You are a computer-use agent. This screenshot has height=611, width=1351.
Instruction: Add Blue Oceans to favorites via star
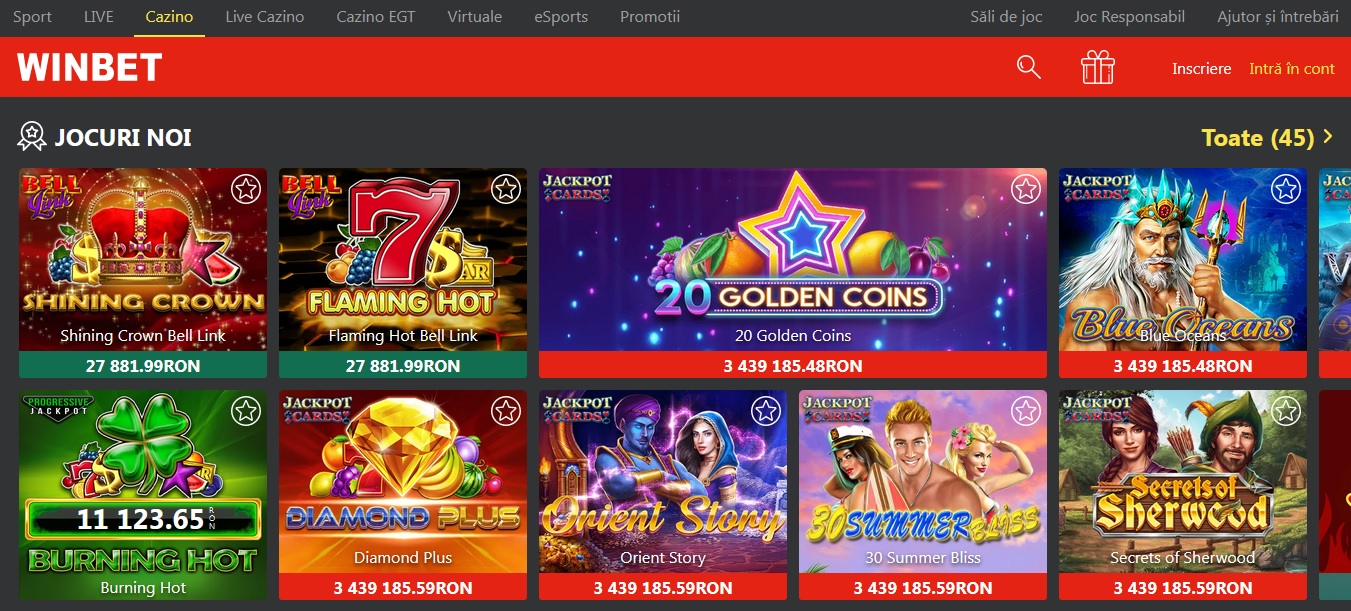(x=1286, y=188)
